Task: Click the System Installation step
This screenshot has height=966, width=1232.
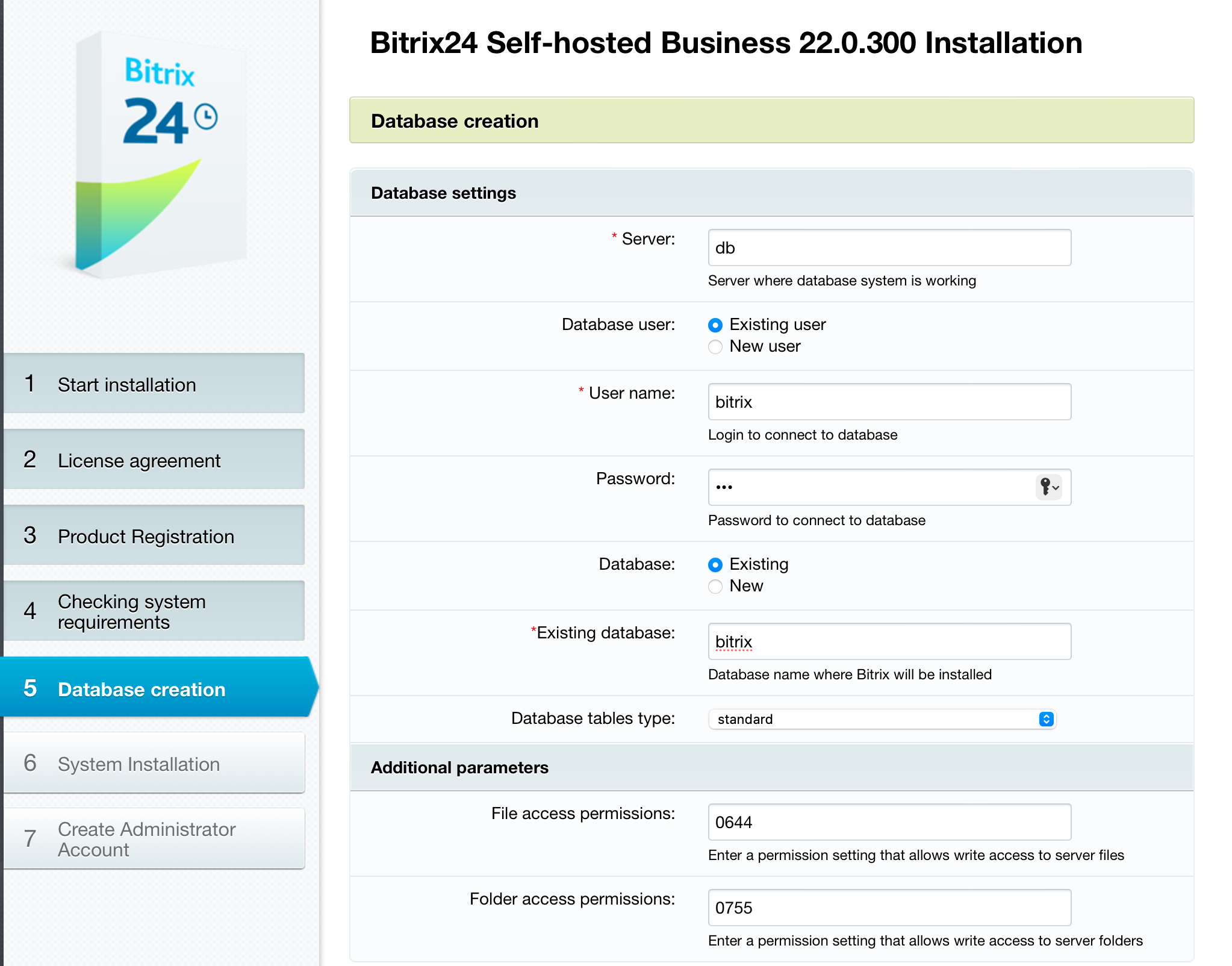Action: (x=154, y=764)
